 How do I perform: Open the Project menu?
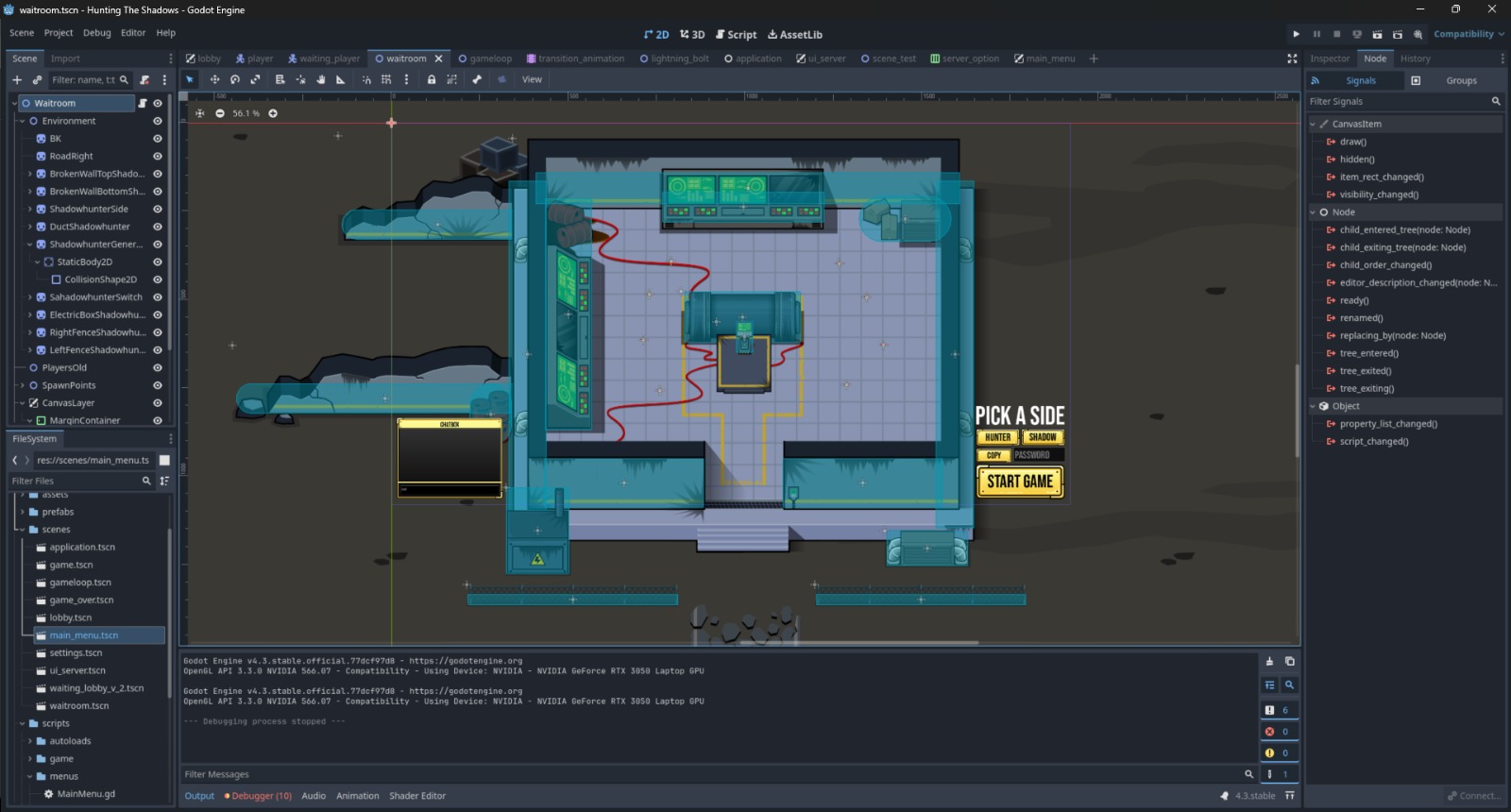coord(59,33)
